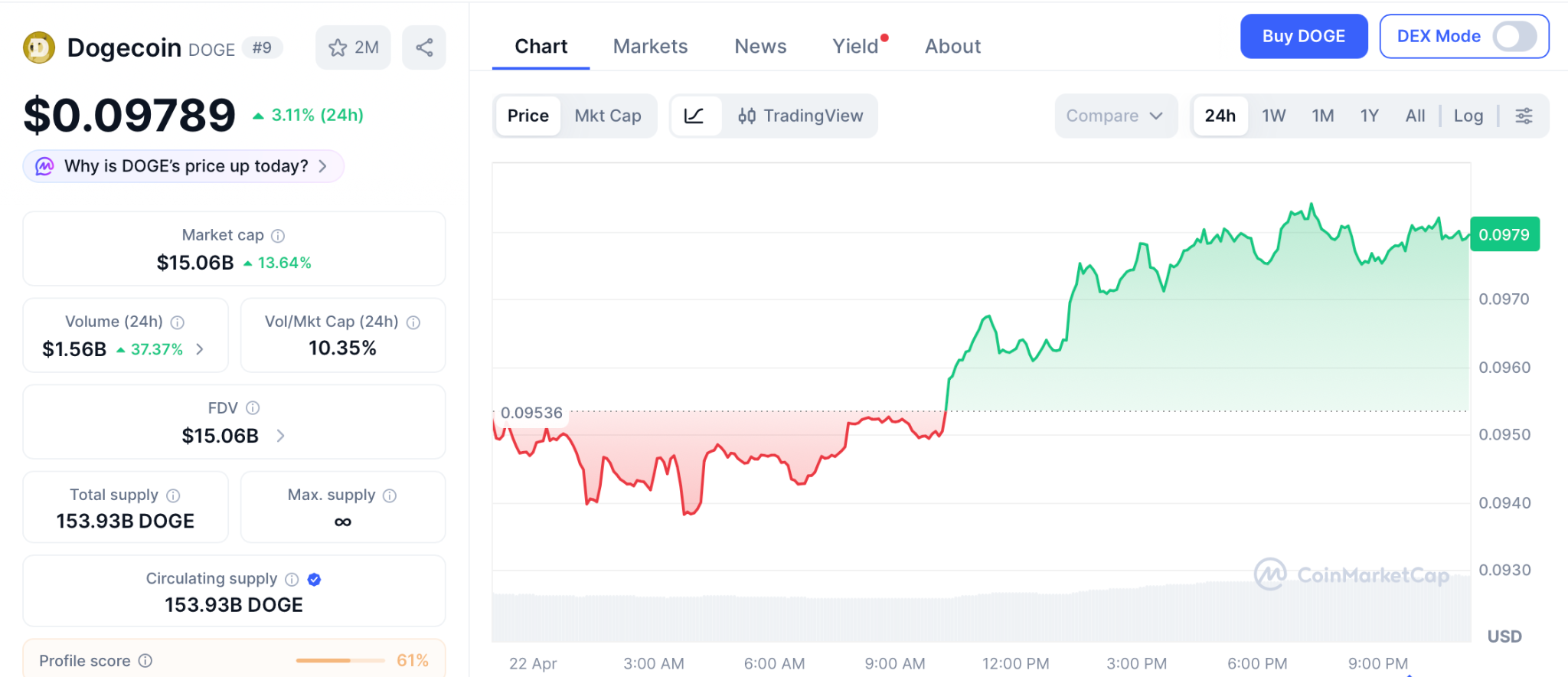This screenshot has width=1568, height=677.
Task: Click the Buy DOGE button
Action: (x=1303, y=36)
